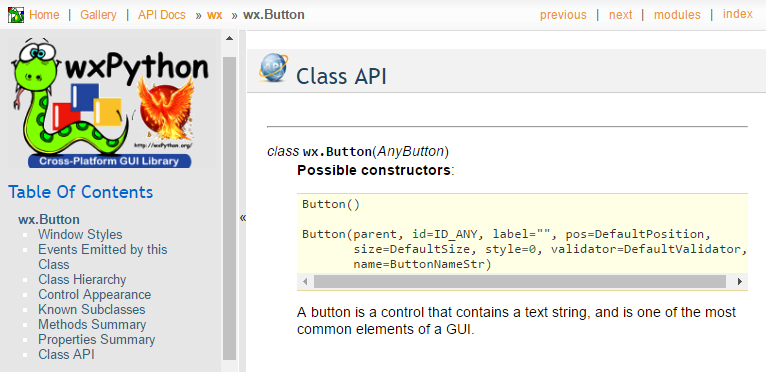Jump to Window Styles section
Viewport: 766px width, 372px height.
pos(80,235)
